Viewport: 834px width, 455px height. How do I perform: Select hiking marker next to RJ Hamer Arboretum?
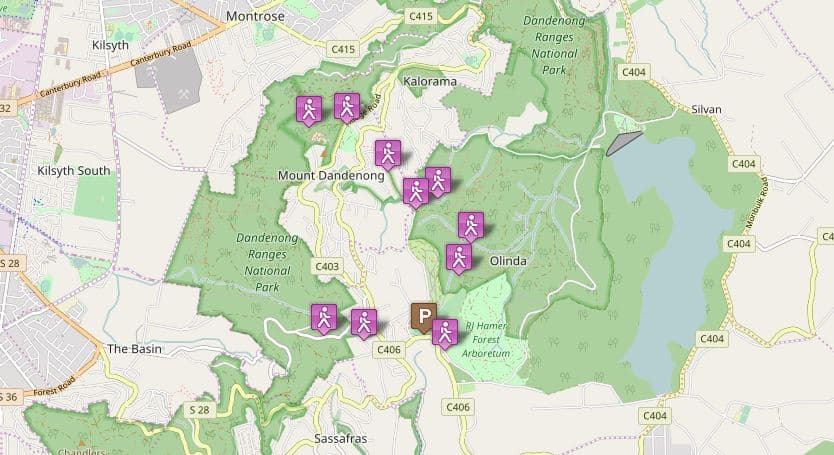(x=445, y=333)
